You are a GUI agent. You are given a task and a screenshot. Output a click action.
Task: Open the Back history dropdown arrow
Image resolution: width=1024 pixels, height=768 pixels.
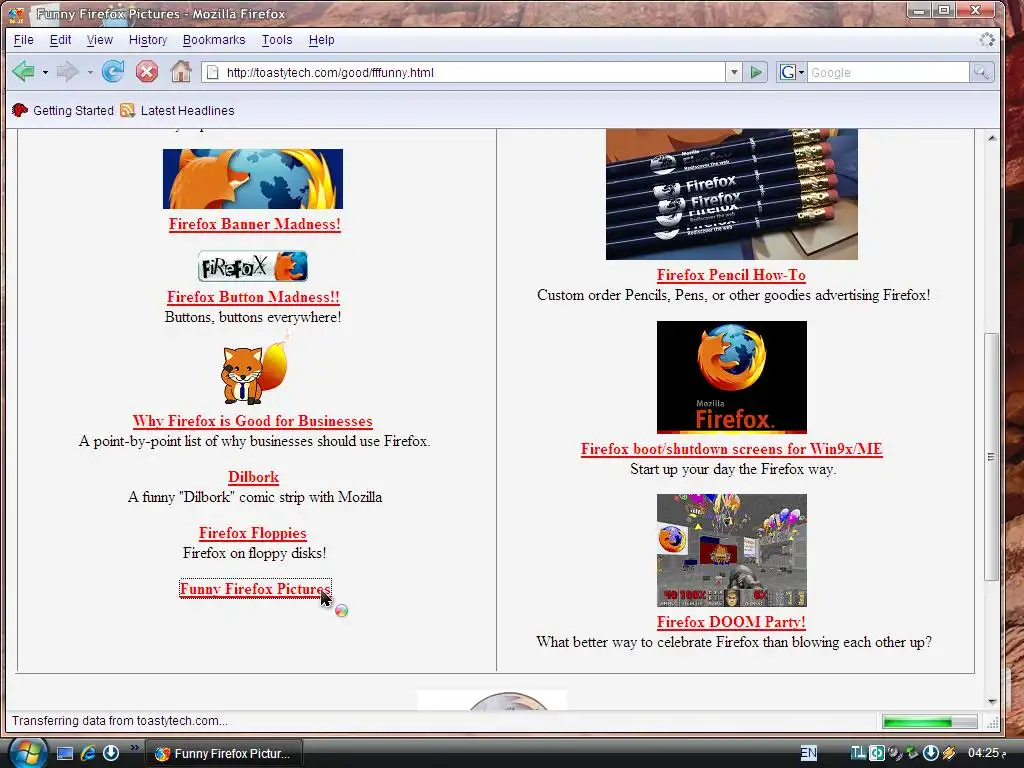(45, 72)
